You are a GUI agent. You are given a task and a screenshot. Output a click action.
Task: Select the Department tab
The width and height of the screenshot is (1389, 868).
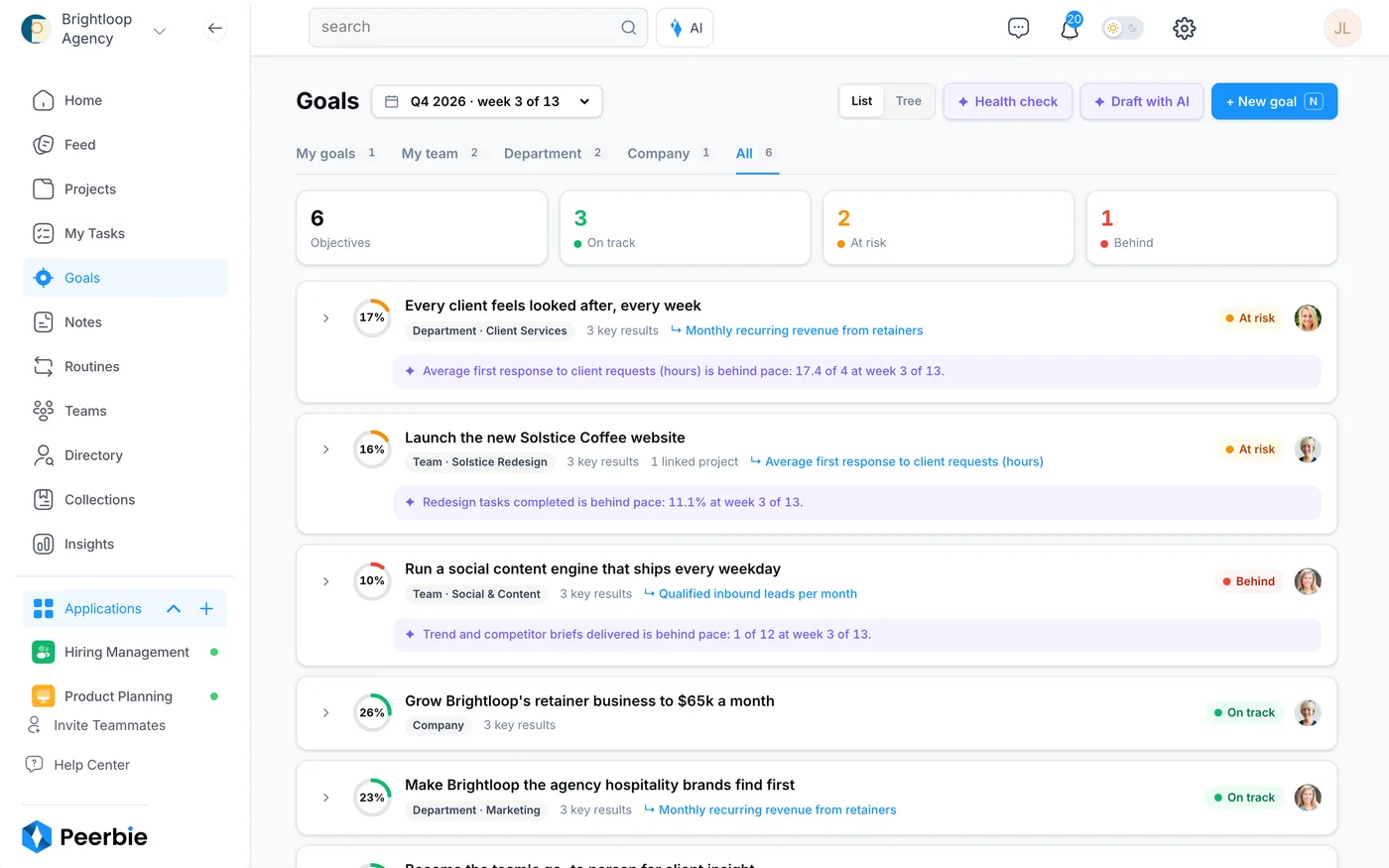[554, 154]
